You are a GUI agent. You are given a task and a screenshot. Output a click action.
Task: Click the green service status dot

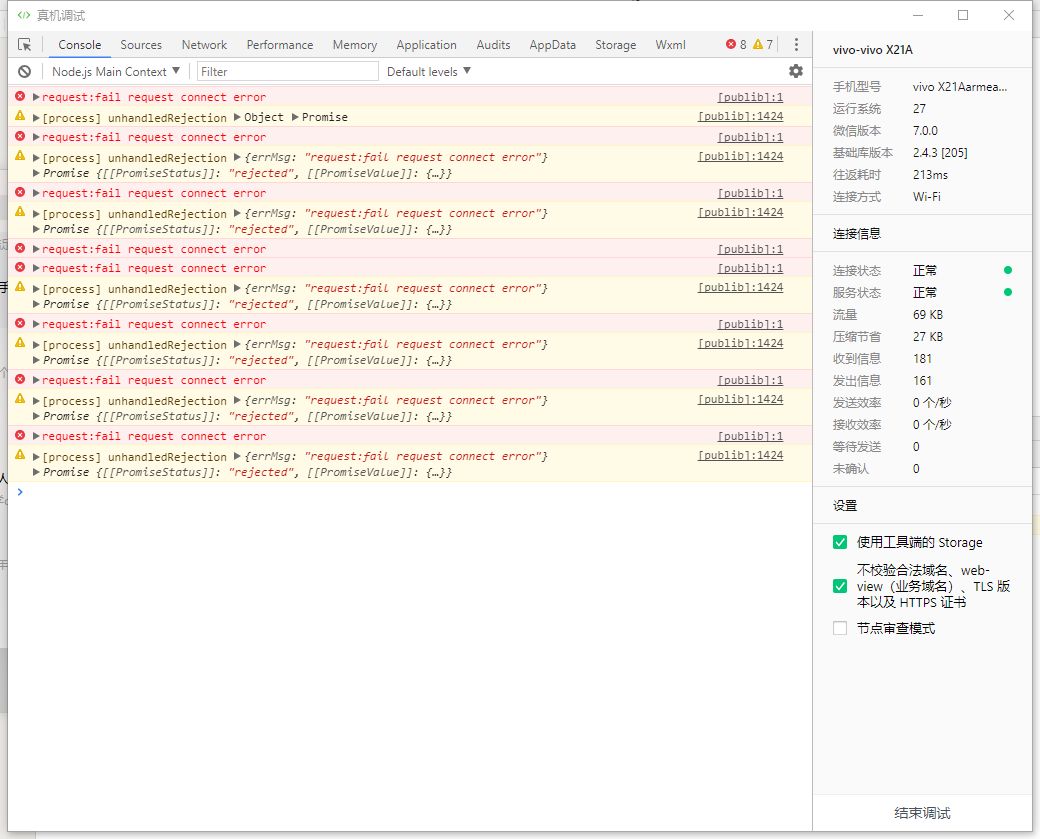click(x=1008, y=292)
